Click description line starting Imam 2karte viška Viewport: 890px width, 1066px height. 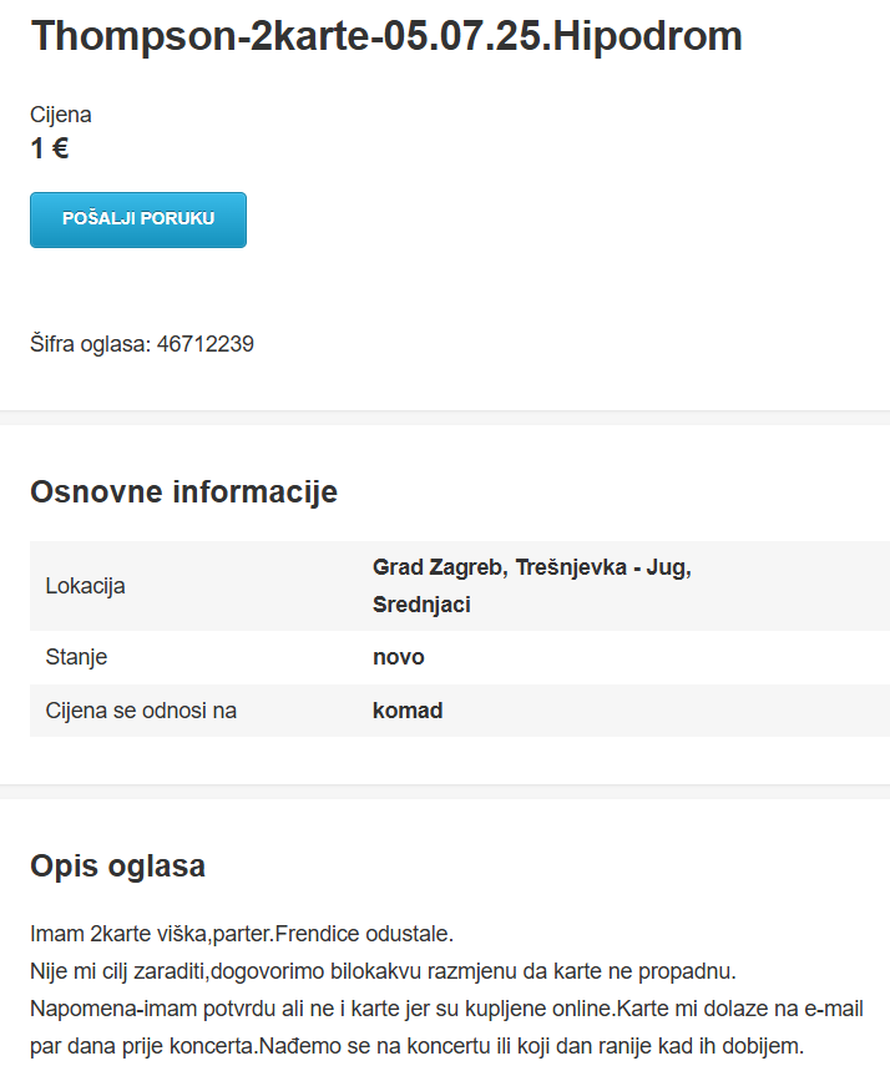coord(241,933)
